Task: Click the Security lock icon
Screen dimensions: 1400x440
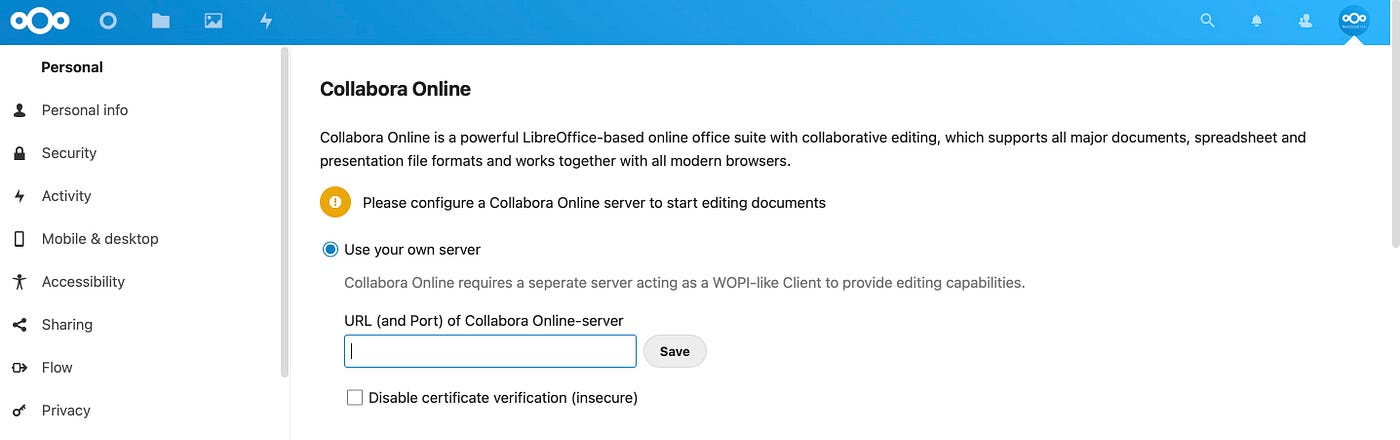Action: (x=19, y=153)
